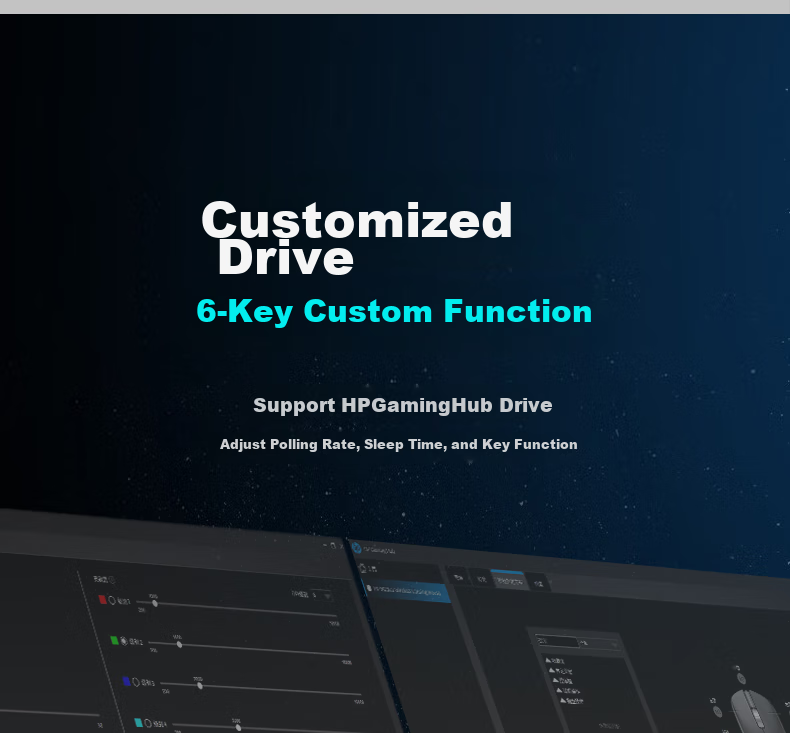Click the red DPI level color swatch

click(103, 599)
